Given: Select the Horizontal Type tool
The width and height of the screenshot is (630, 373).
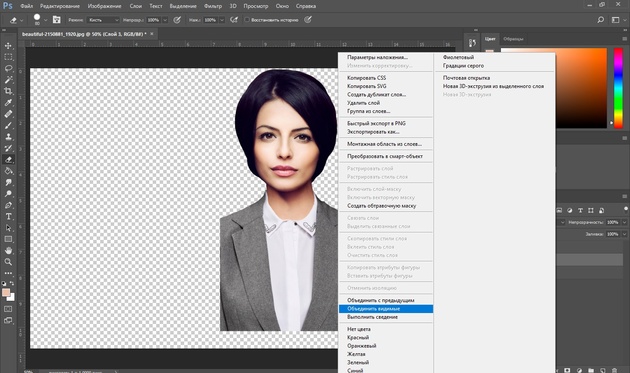Looking at the screenshot, I should (8, 216).
